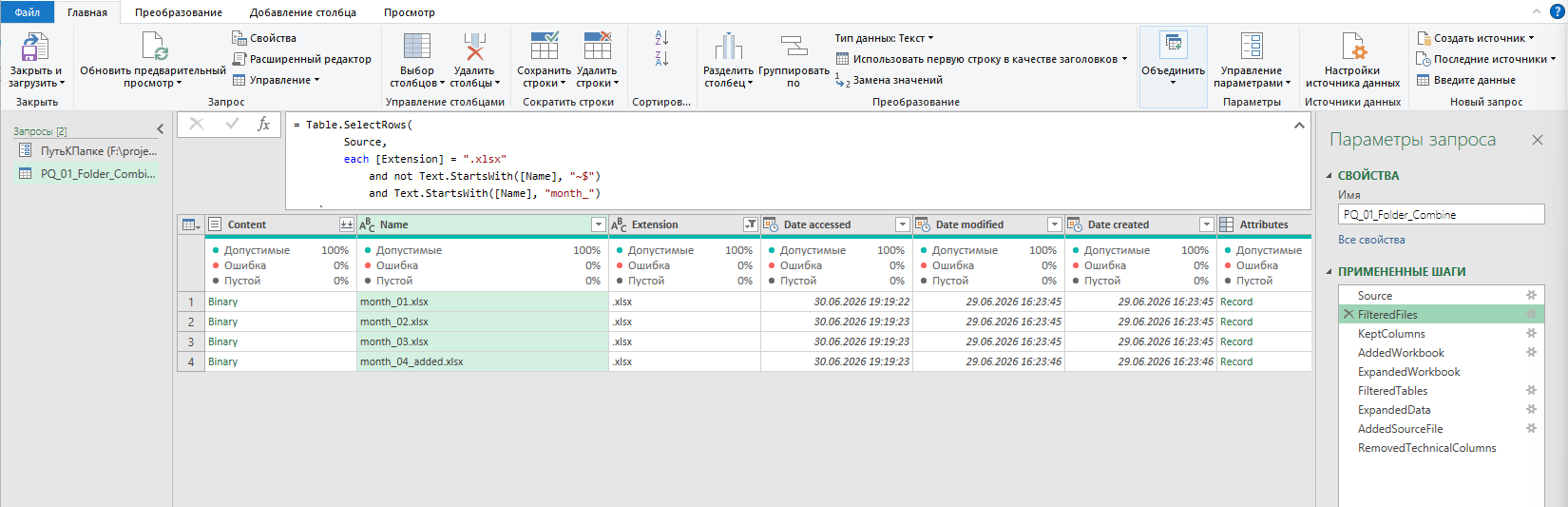Select the FilteredTables step
This screenshot has width=1568, height=507.
pyautogui.click(x=1441, y=391)
